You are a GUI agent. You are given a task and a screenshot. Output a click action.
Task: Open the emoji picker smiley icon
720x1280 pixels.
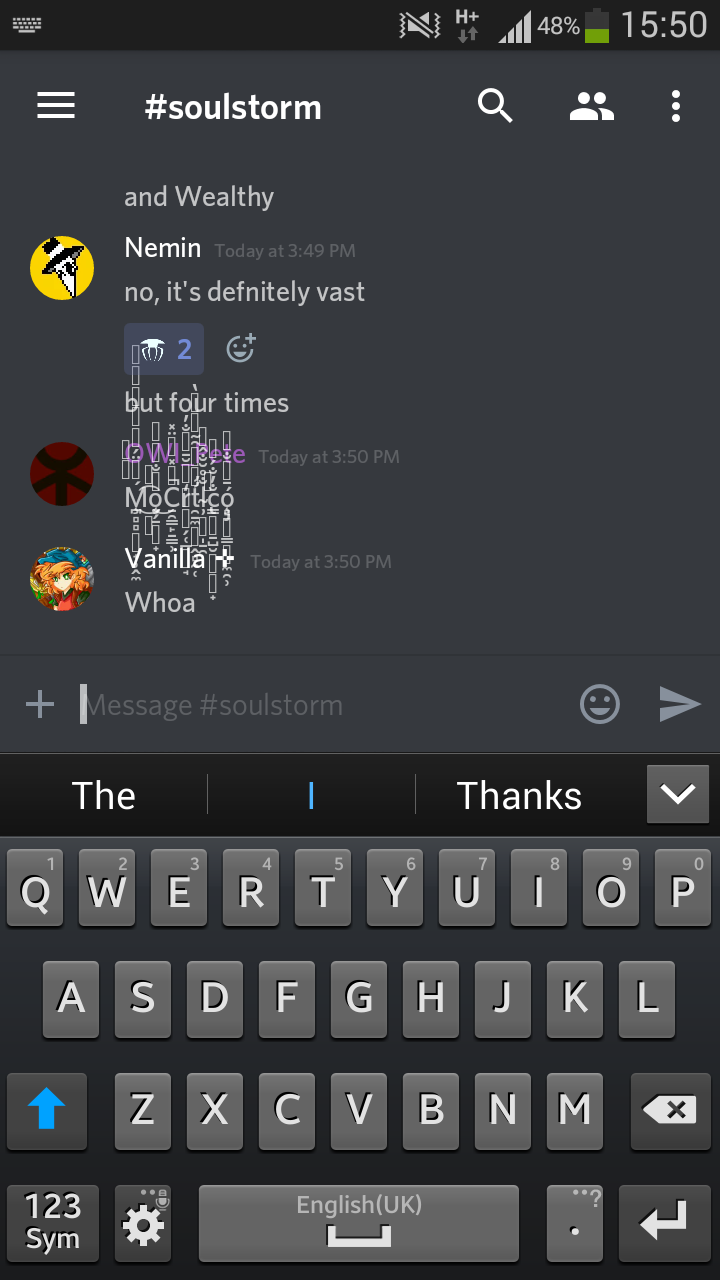tap(600, 704)
